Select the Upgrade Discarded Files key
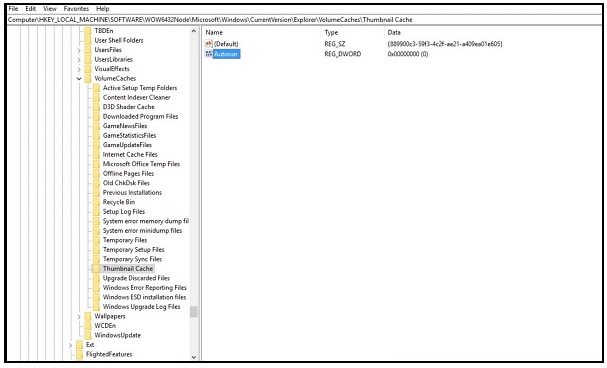This screenshot has width=607, height=368. tap(136, 278)
